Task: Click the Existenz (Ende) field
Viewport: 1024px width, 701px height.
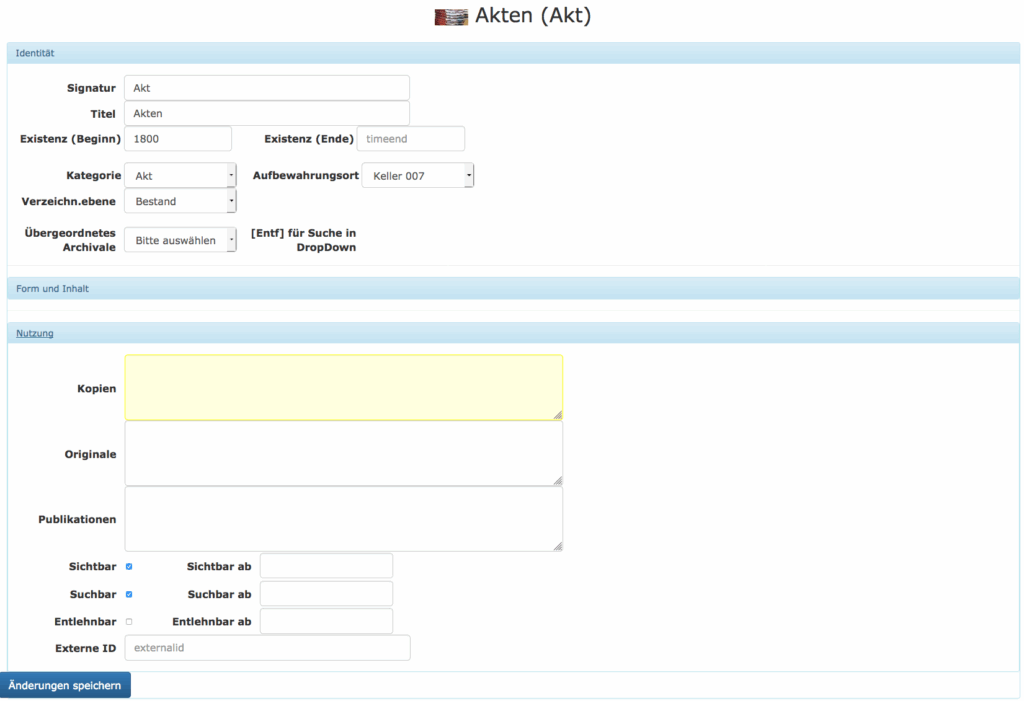Action: click(410, 139)
